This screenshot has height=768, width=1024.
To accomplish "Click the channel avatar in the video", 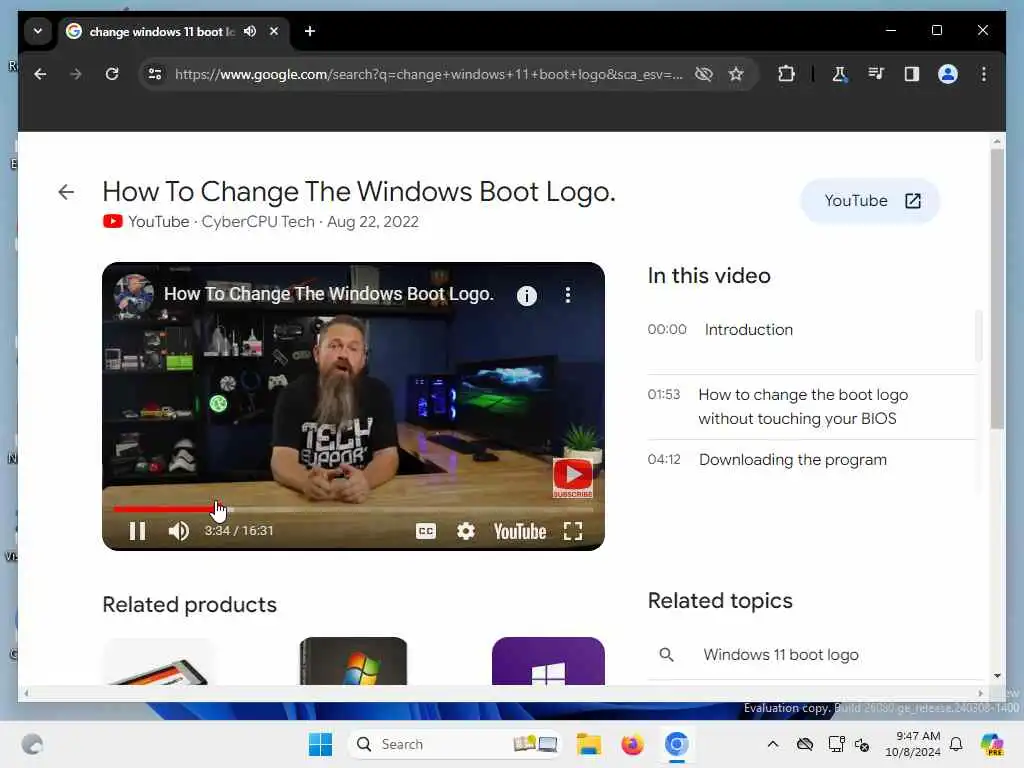I will click(133, 295).
